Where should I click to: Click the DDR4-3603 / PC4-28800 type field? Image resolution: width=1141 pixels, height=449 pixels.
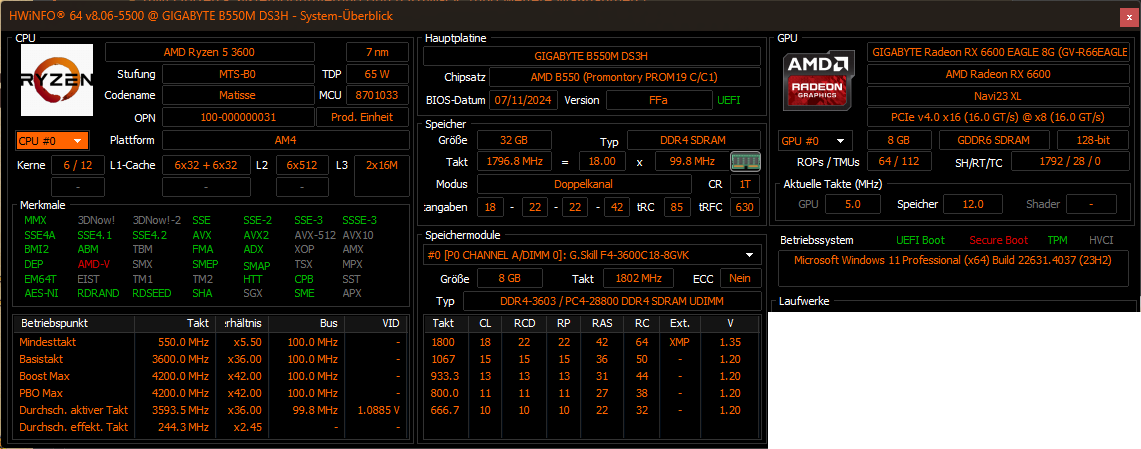(x=611, y=301)
